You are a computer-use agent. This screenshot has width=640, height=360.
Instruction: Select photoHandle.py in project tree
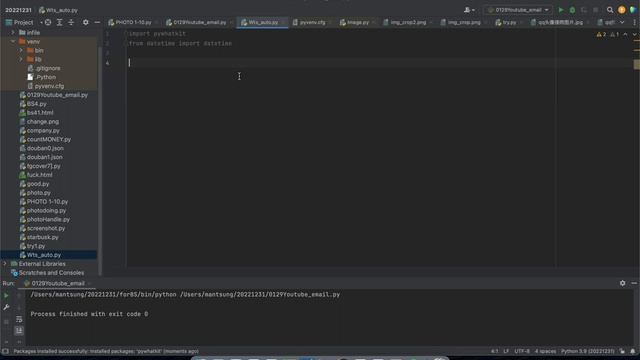(x=44, y=219)
